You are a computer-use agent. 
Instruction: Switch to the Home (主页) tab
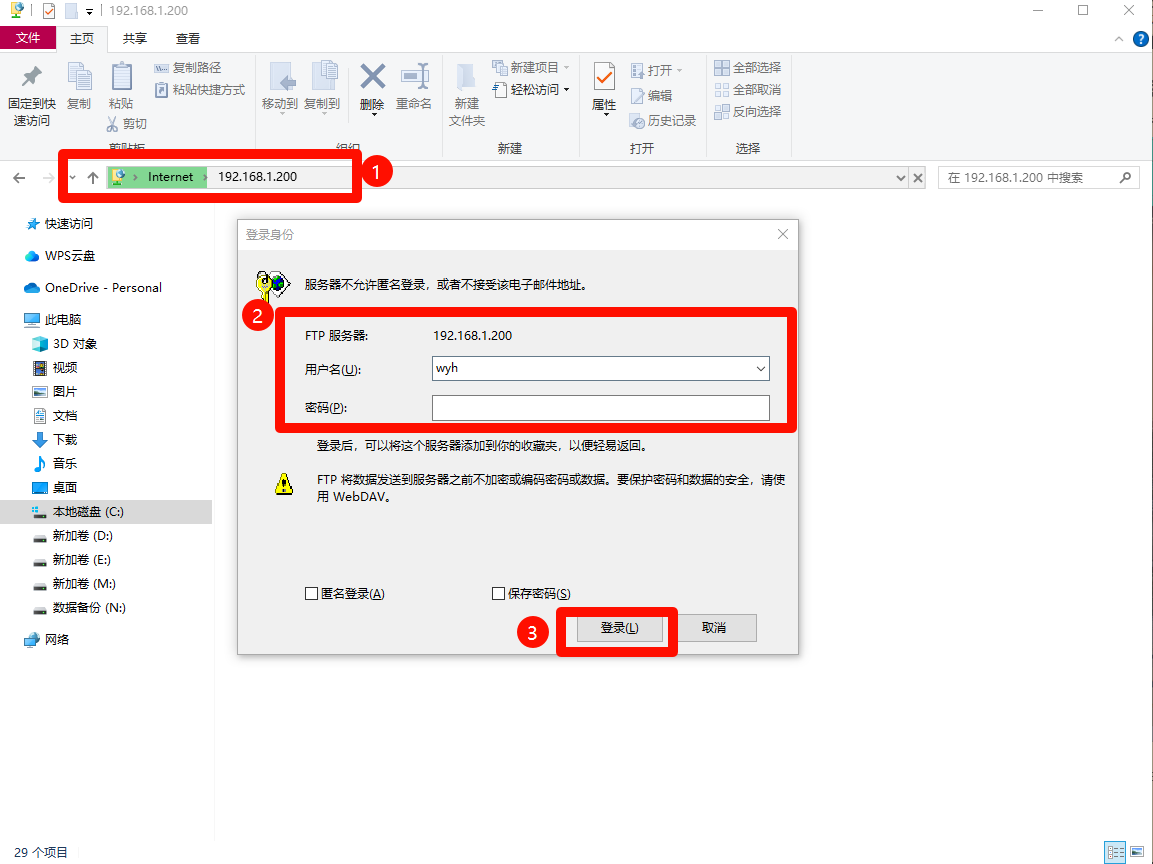point(82,38)
